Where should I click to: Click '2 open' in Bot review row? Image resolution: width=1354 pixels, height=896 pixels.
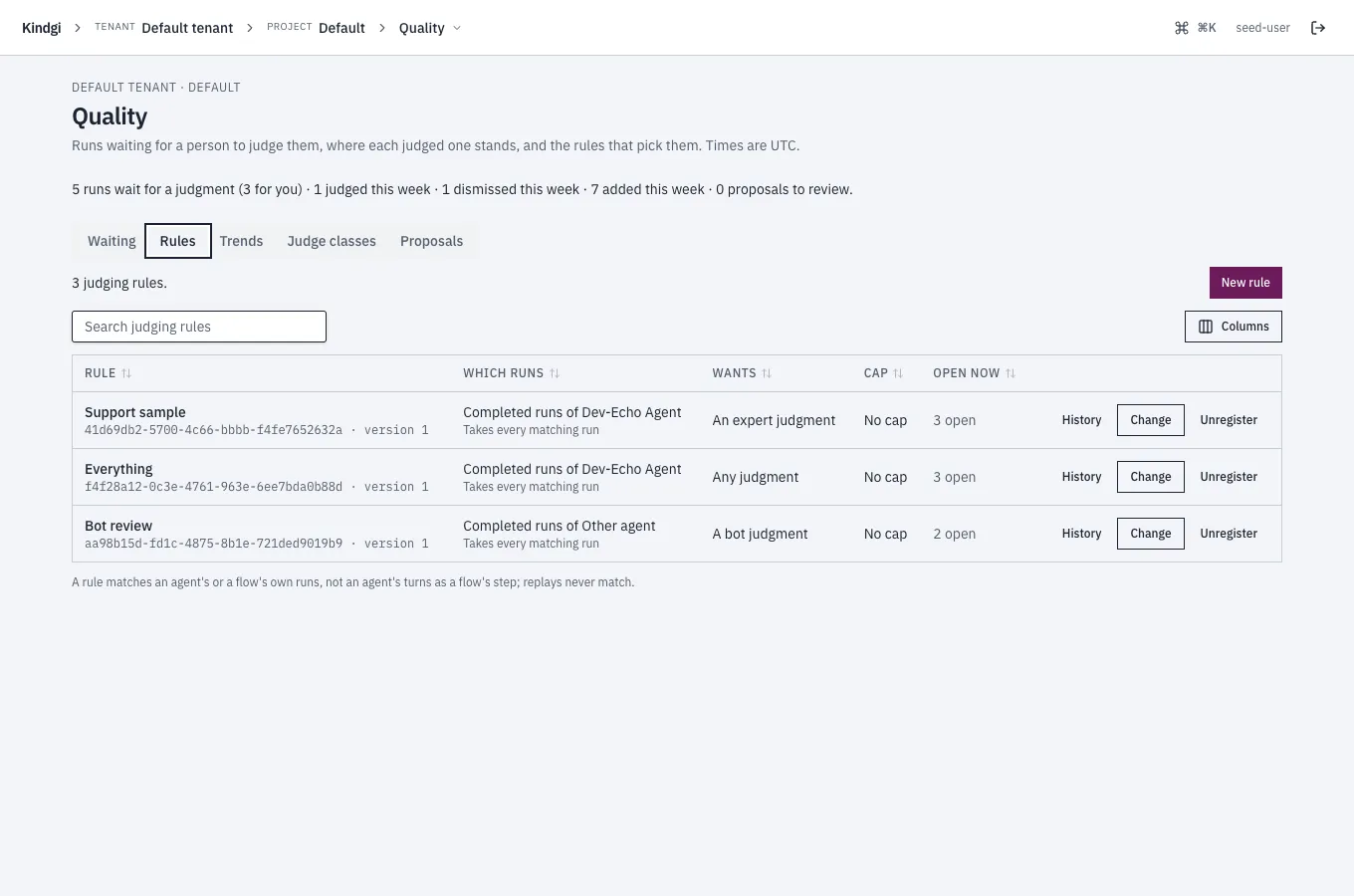954,534
